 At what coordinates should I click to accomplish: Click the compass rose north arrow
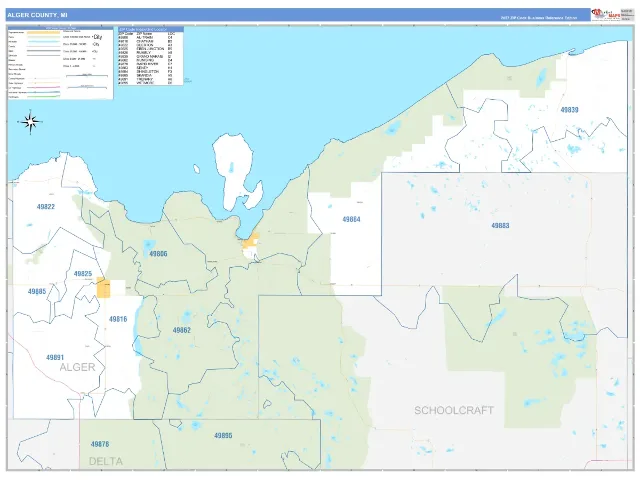pos(31,122)
